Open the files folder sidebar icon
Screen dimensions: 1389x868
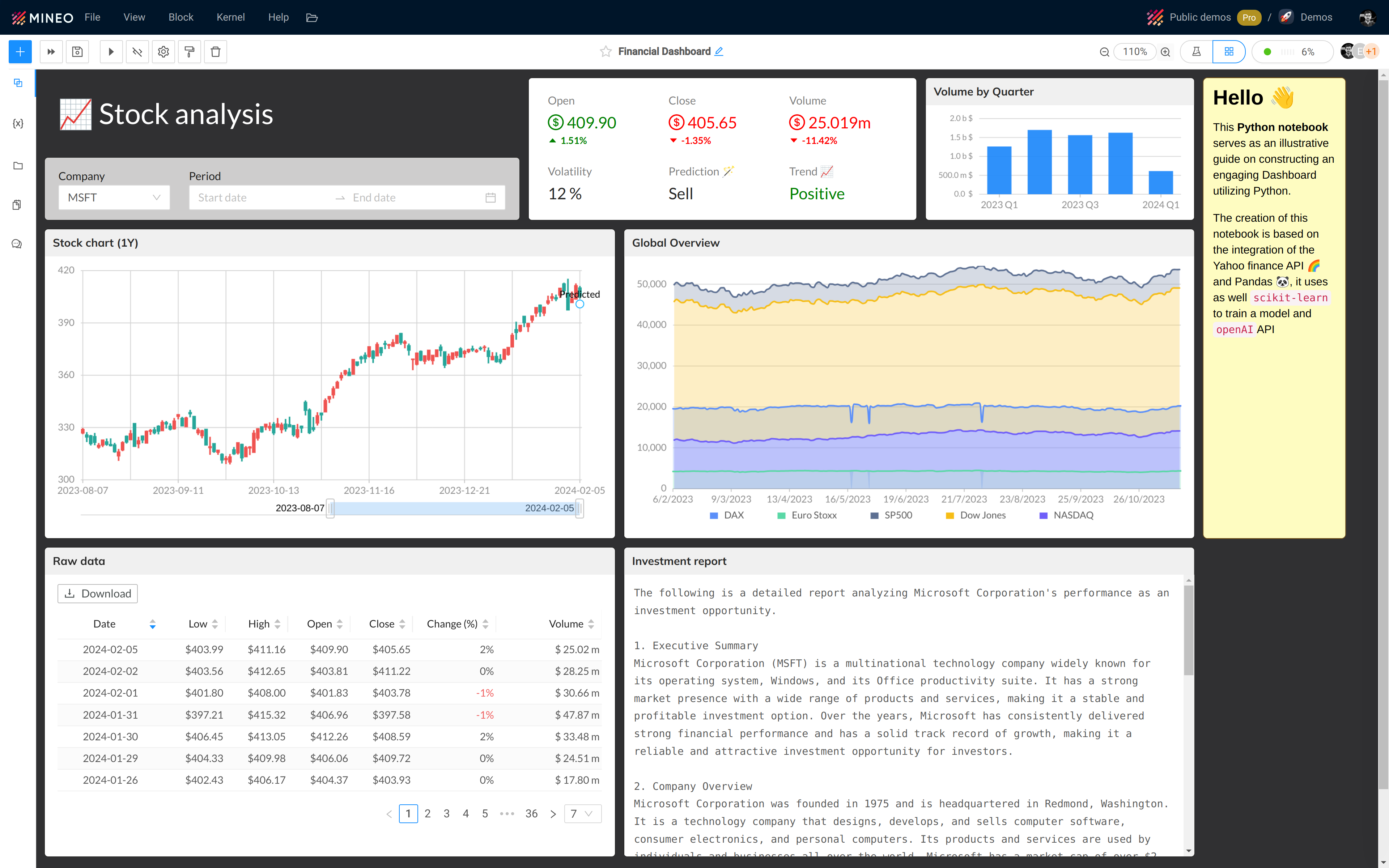click(x=18, y=166)
